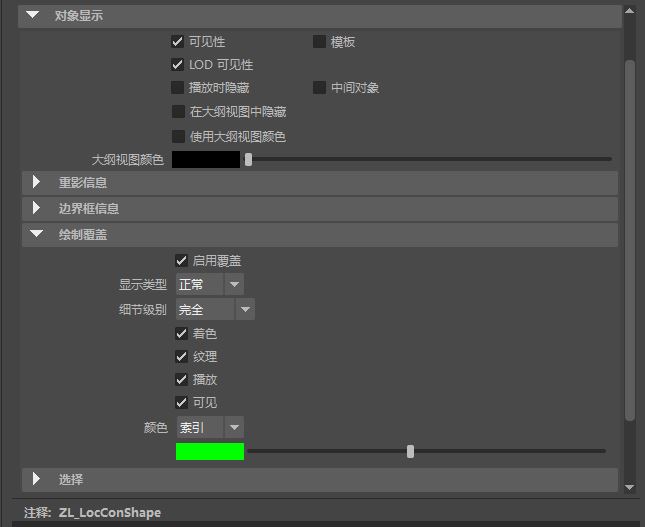Click the green override color swatch
The image size is (645, 527).
pos(210,451)
